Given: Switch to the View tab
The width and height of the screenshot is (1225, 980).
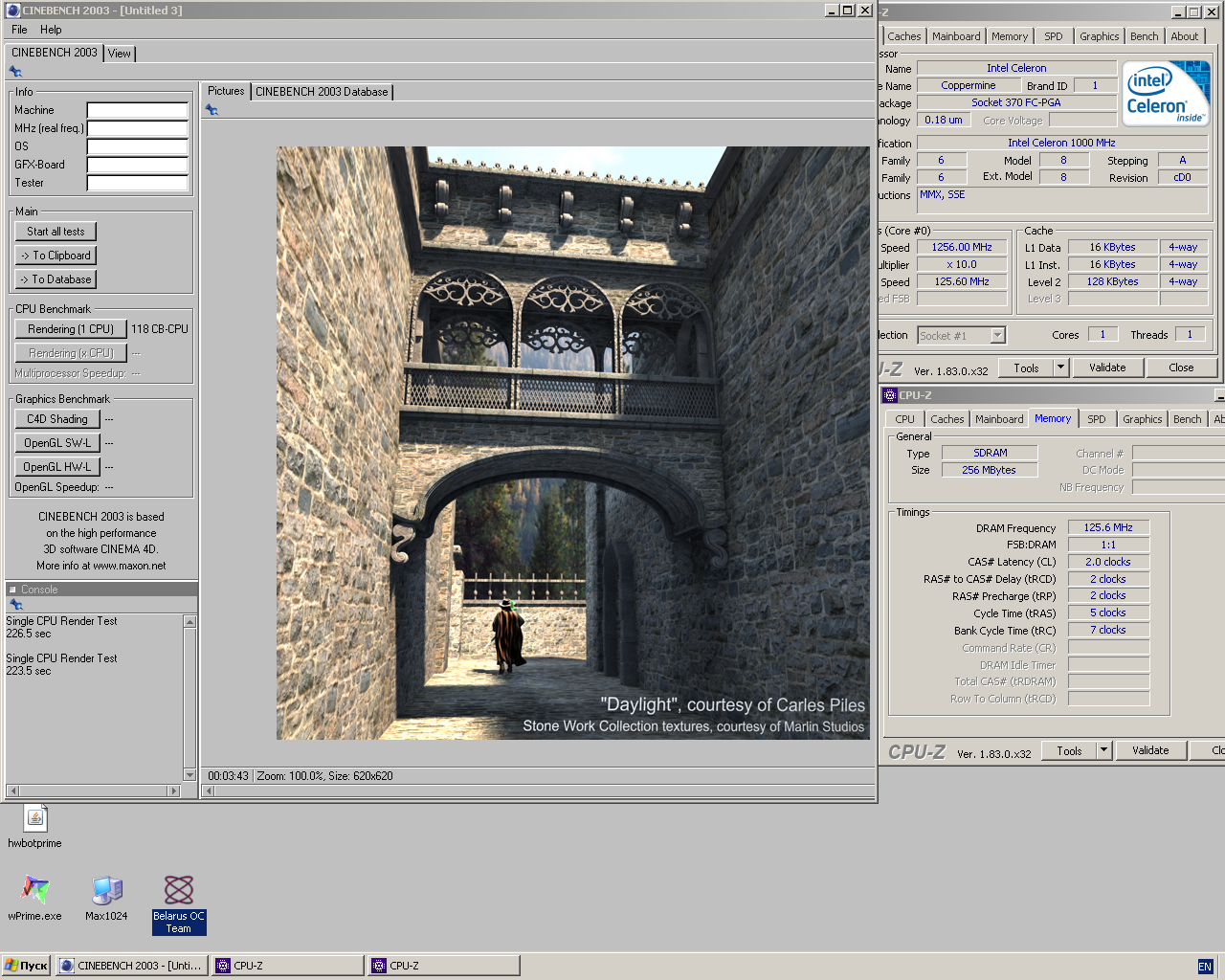Looking at the screenshot, I should 120,54.
